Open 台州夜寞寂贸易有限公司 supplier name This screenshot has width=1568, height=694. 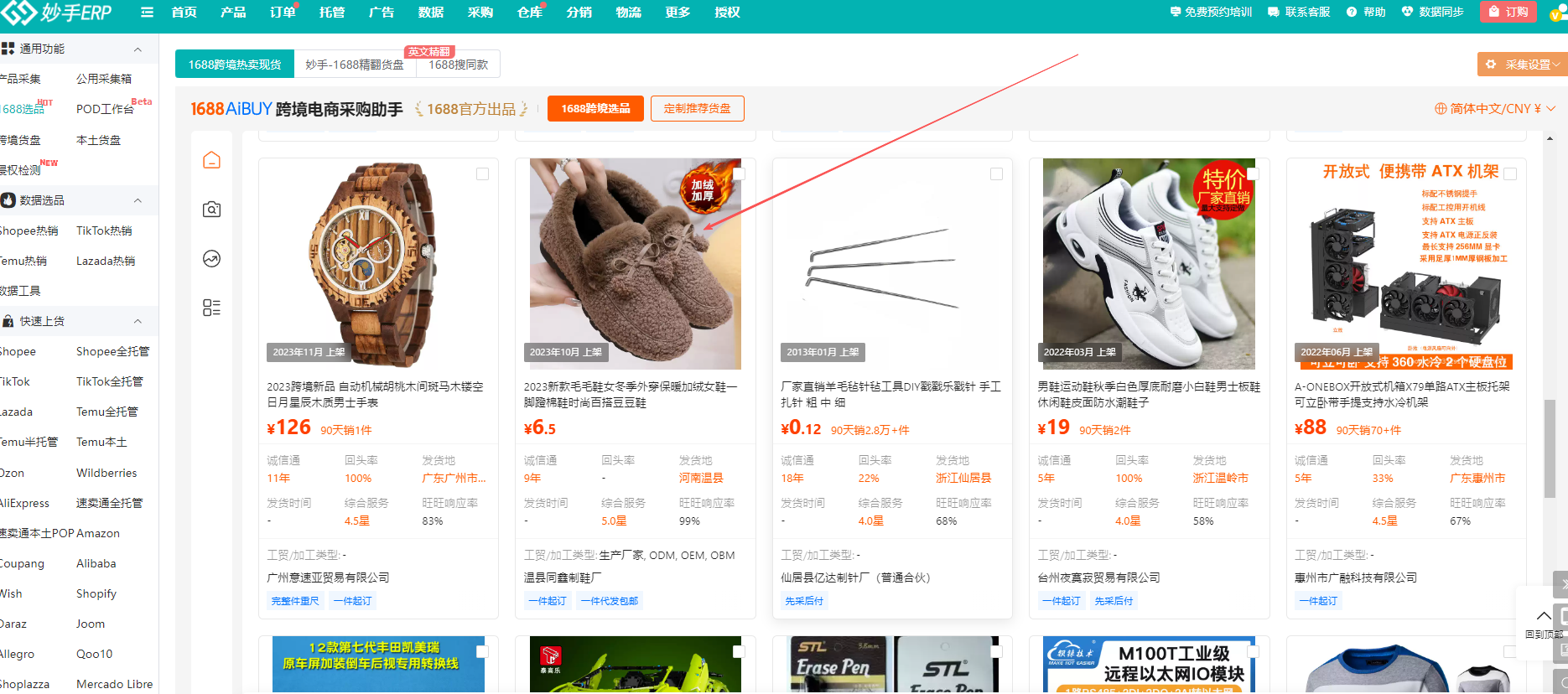pos(1099,577)
